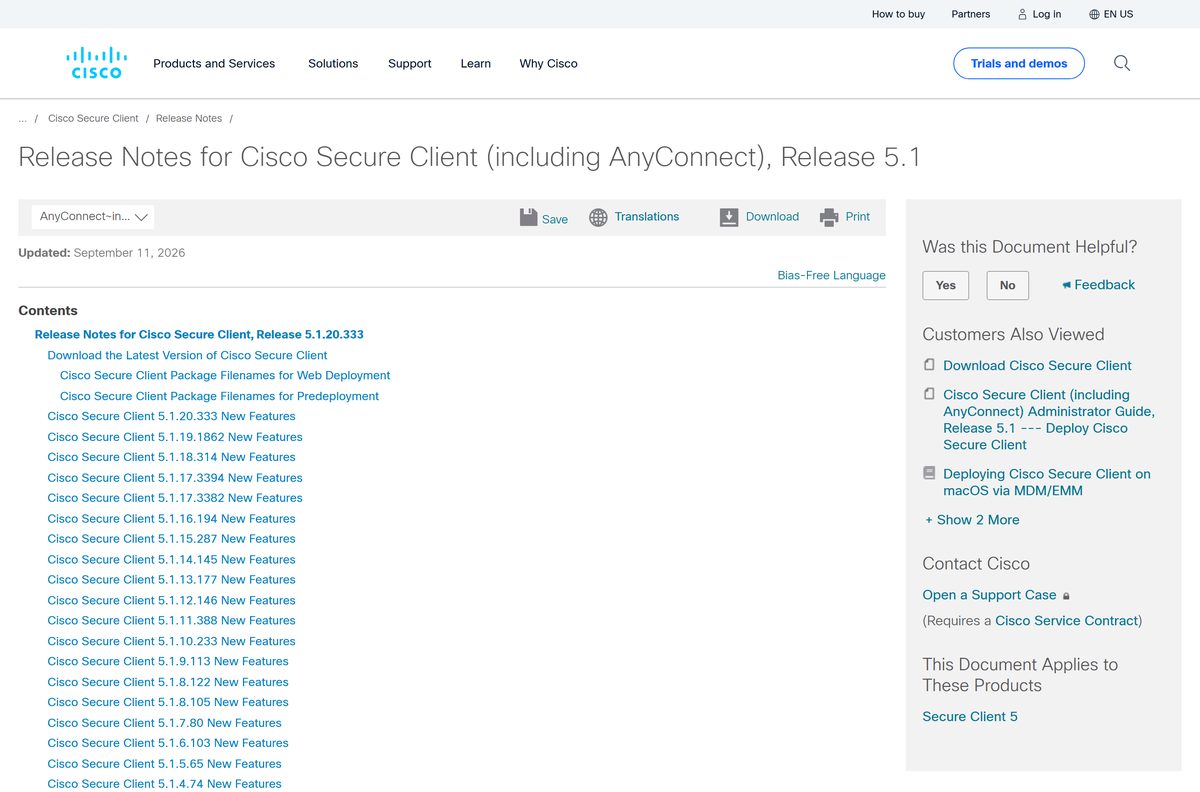The image size is (1200, 792).
Task: Click Print text label in toolbar
Action: [x=858, y=216]
